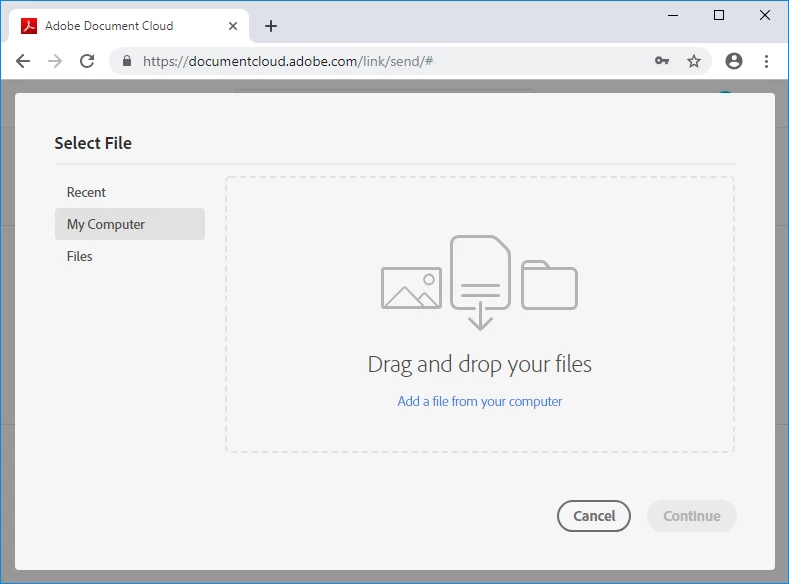Click the Adobe Acrobat tab favicon
This screenshot has width=789, height=584.
click(29, 26)
